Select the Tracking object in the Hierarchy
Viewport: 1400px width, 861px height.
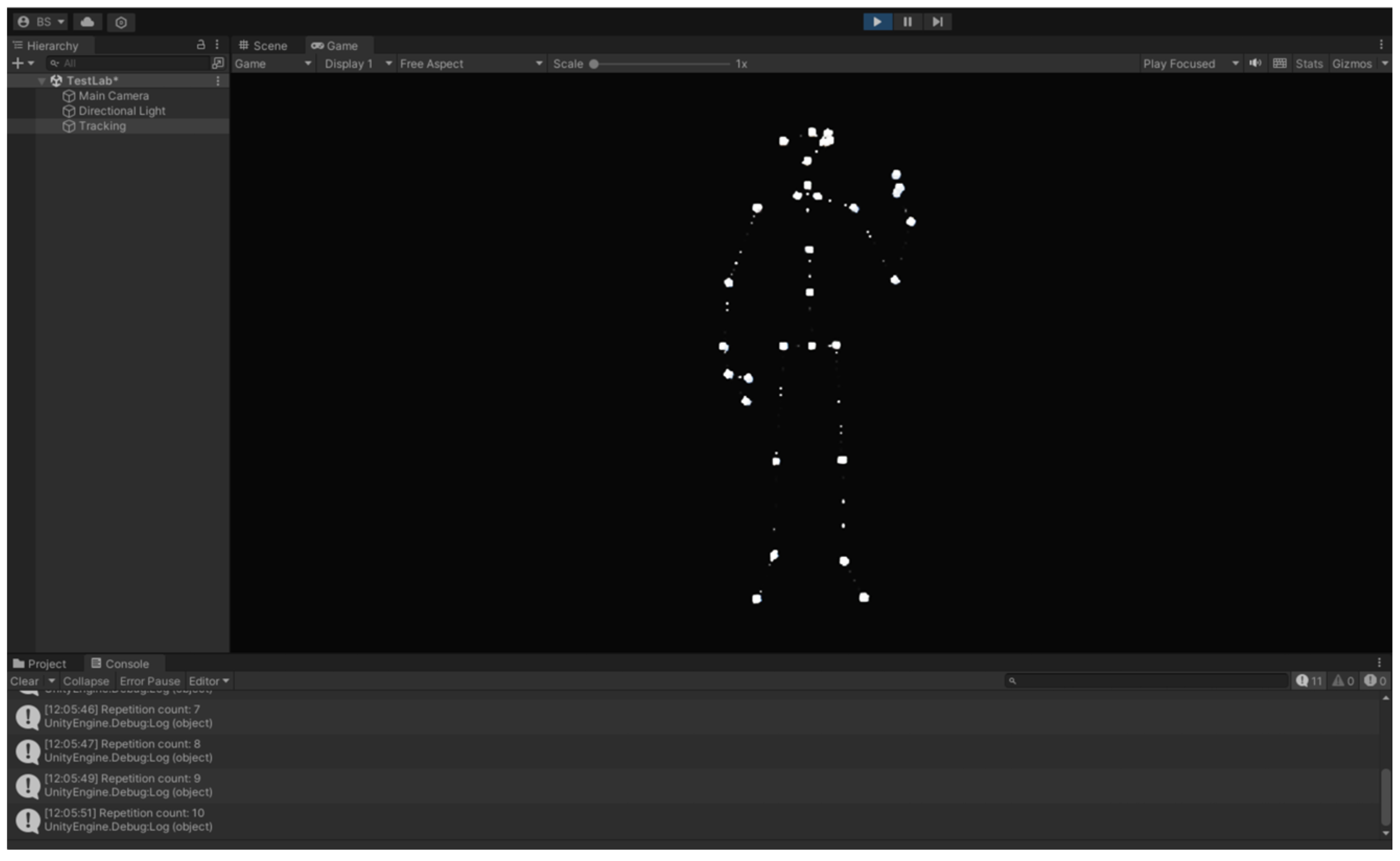tap(102, 126)
